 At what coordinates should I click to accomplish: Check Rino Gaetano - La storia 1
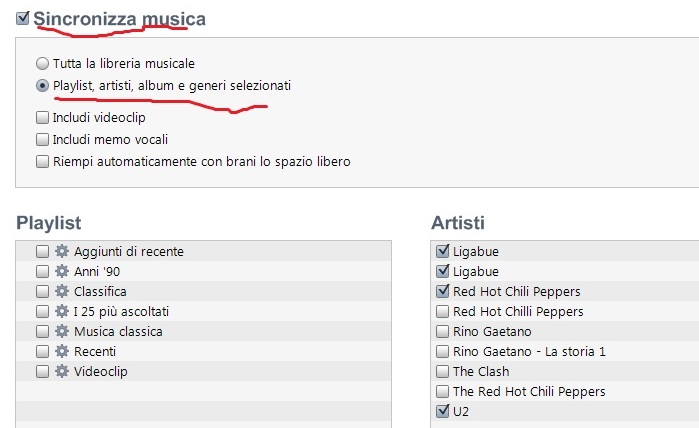(442, 351)
